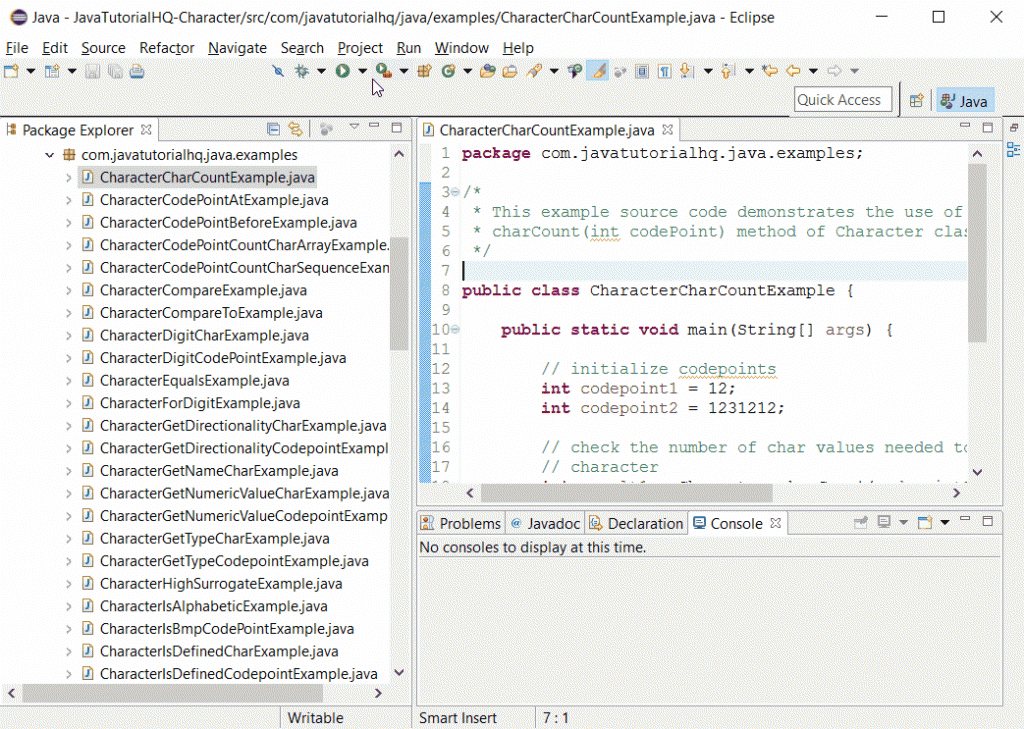The height and width of the screenshot is (729, 1024).
Task: Click the Back navigation arrow icon
Action: tap(793, 71)
